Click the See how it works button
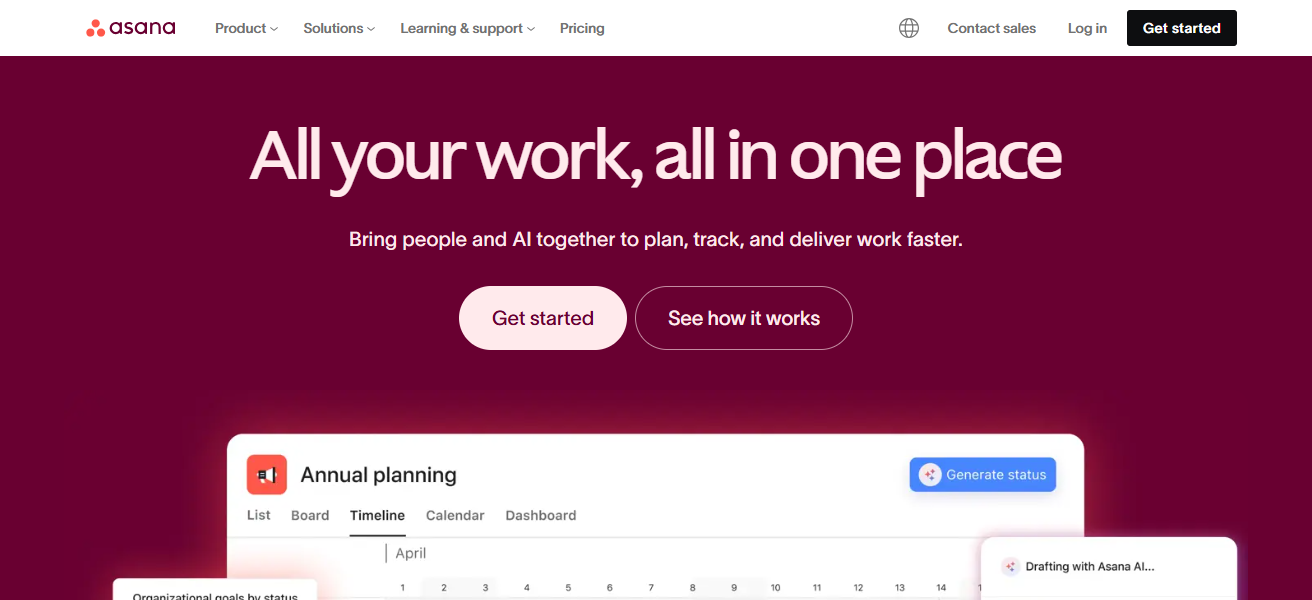1312x600 pixels. 744,318
